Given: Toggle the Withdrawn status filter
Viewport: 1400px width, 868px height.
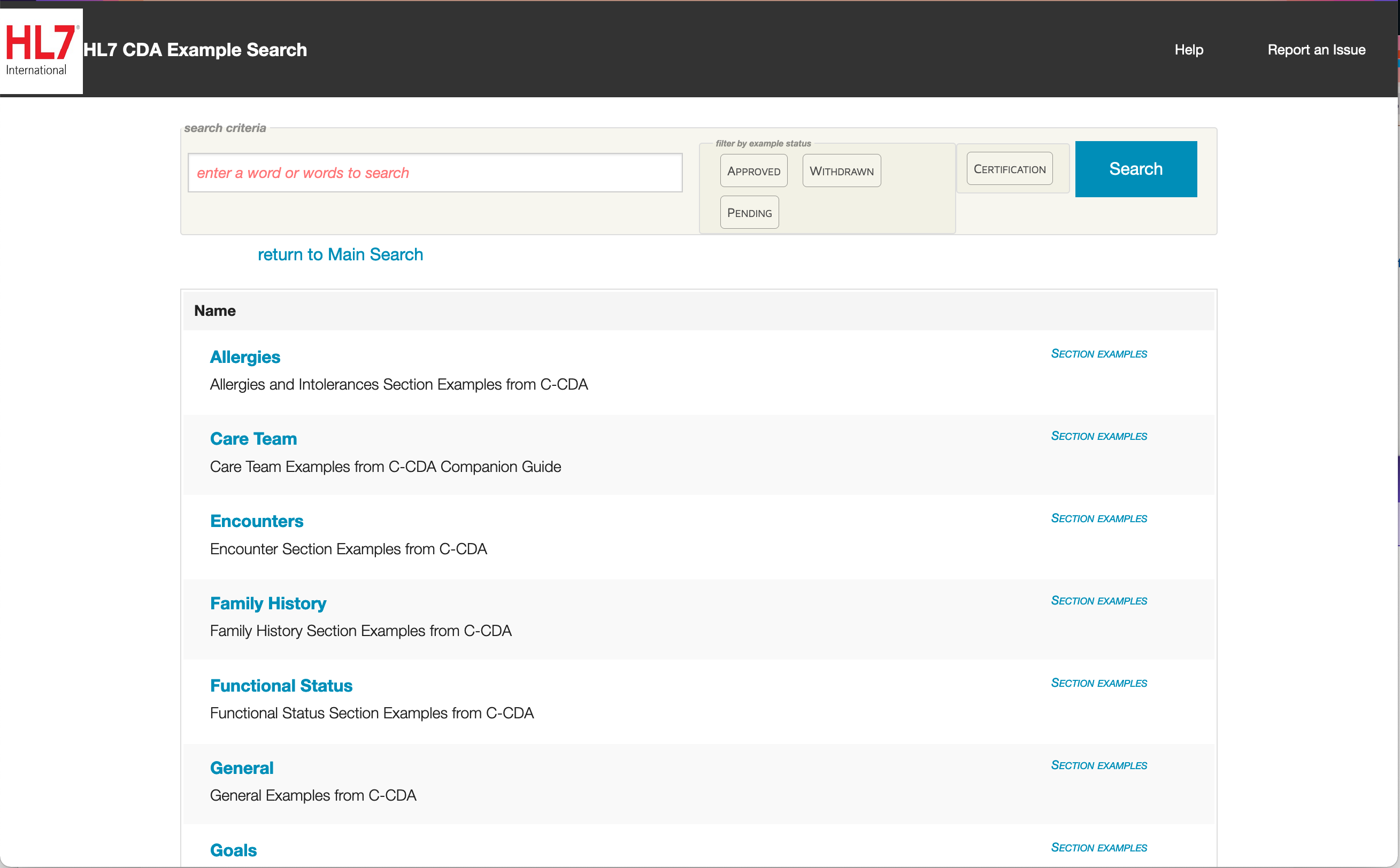Looking at the screenshot, I should point(841,170).
